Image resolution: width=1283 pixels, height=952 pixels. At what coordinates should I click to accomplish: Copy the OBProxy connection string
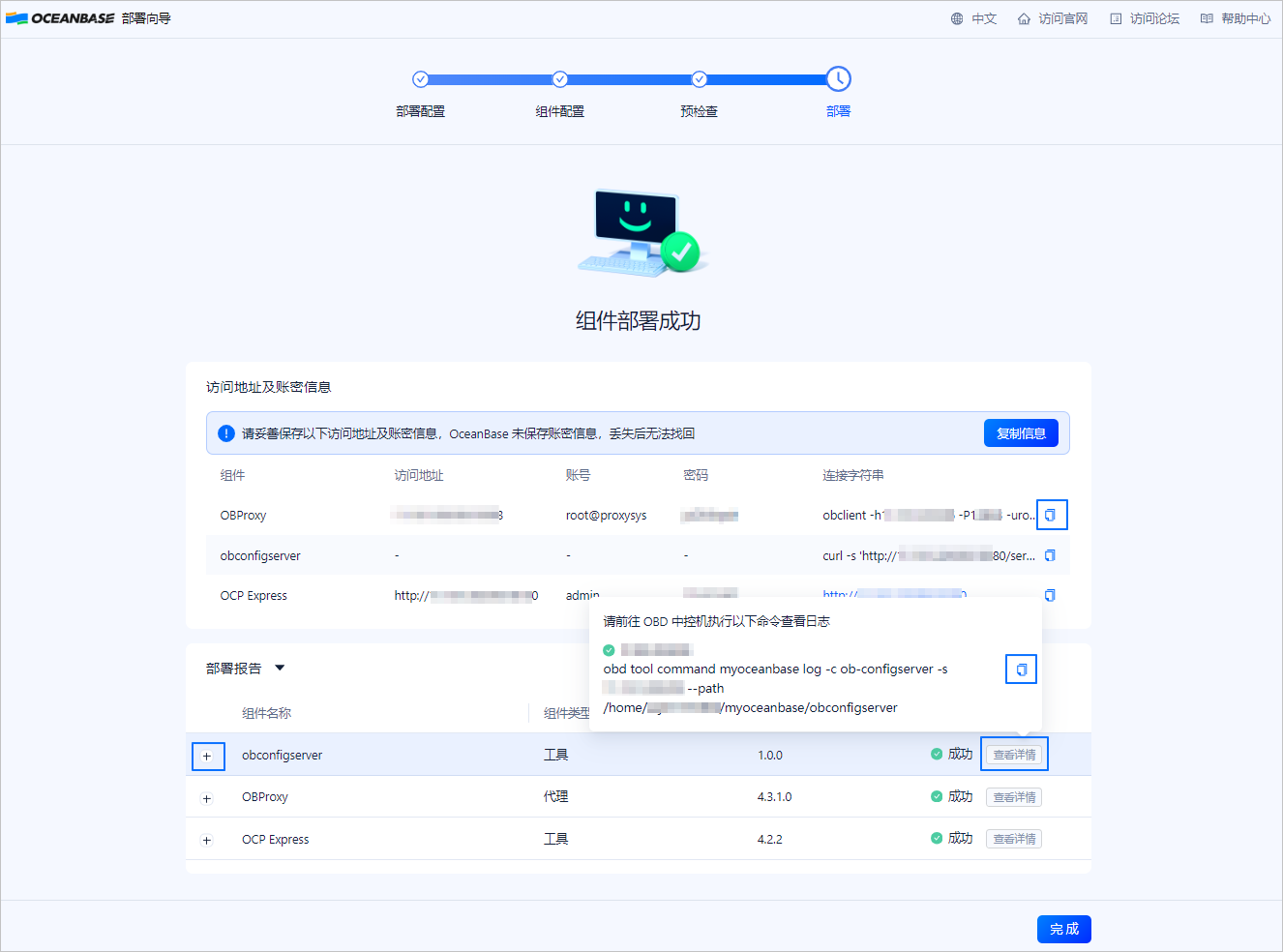(1051, 515)
